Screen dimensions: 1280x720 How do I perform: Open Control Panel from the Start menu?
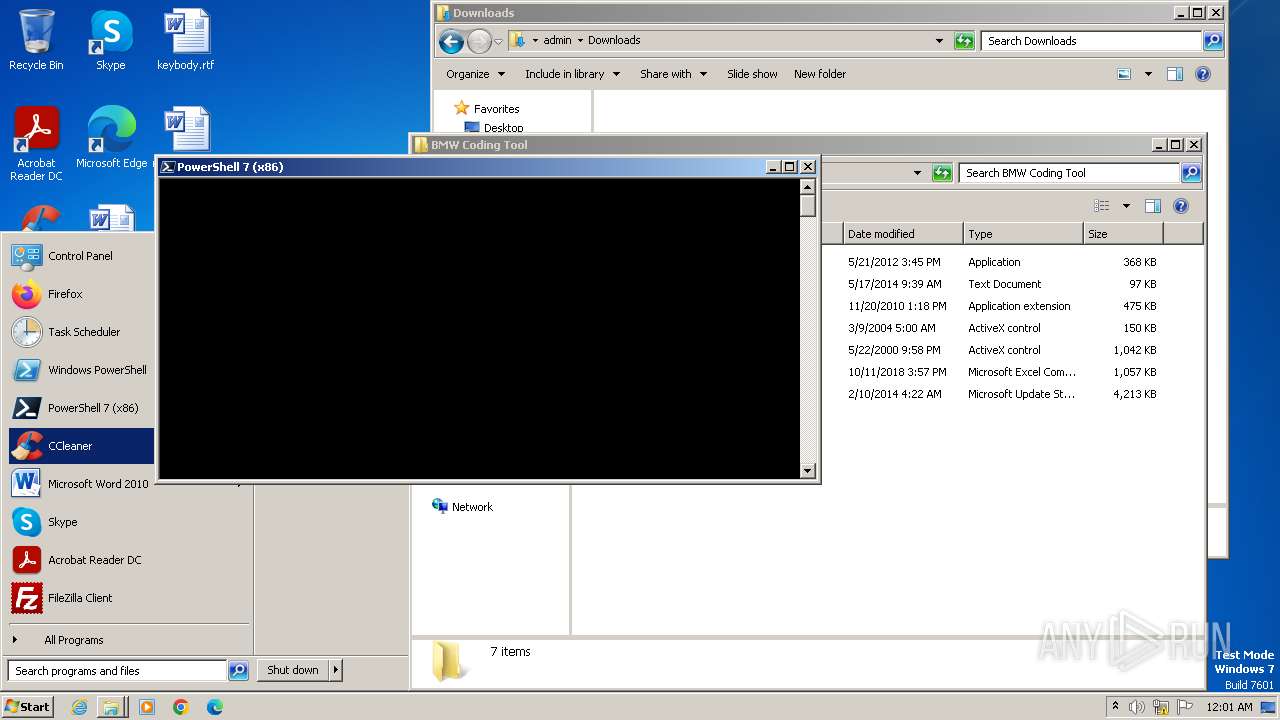(x=80, y=256)
